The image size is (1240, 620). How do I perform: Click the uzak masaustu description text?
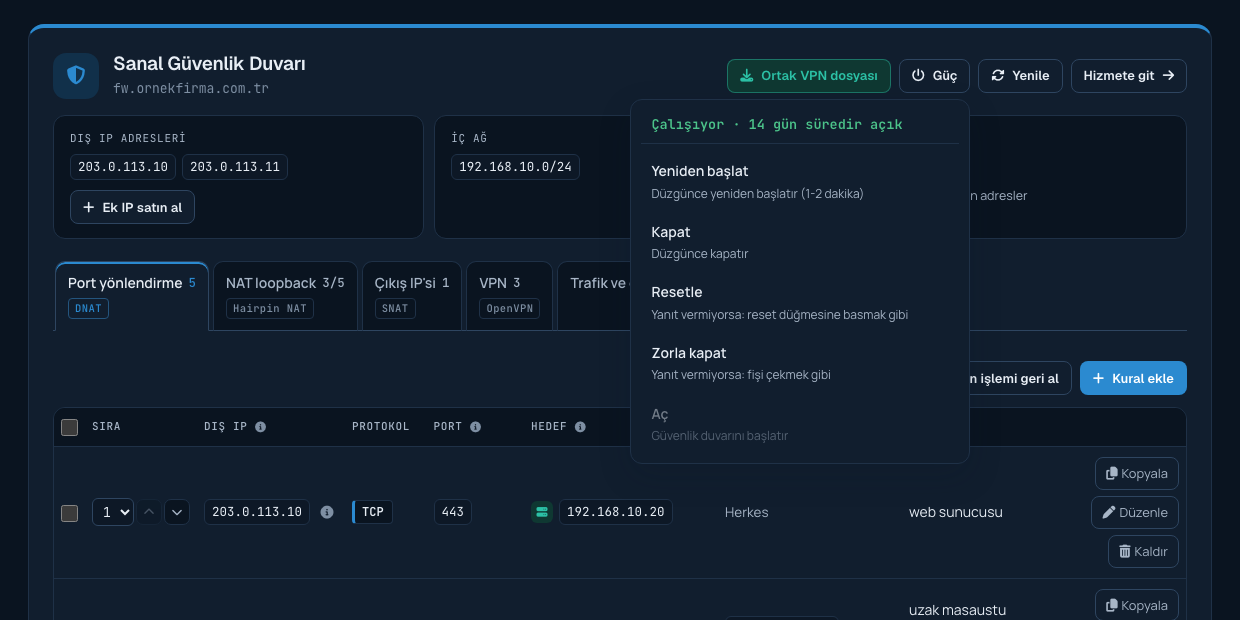(957, 610)
